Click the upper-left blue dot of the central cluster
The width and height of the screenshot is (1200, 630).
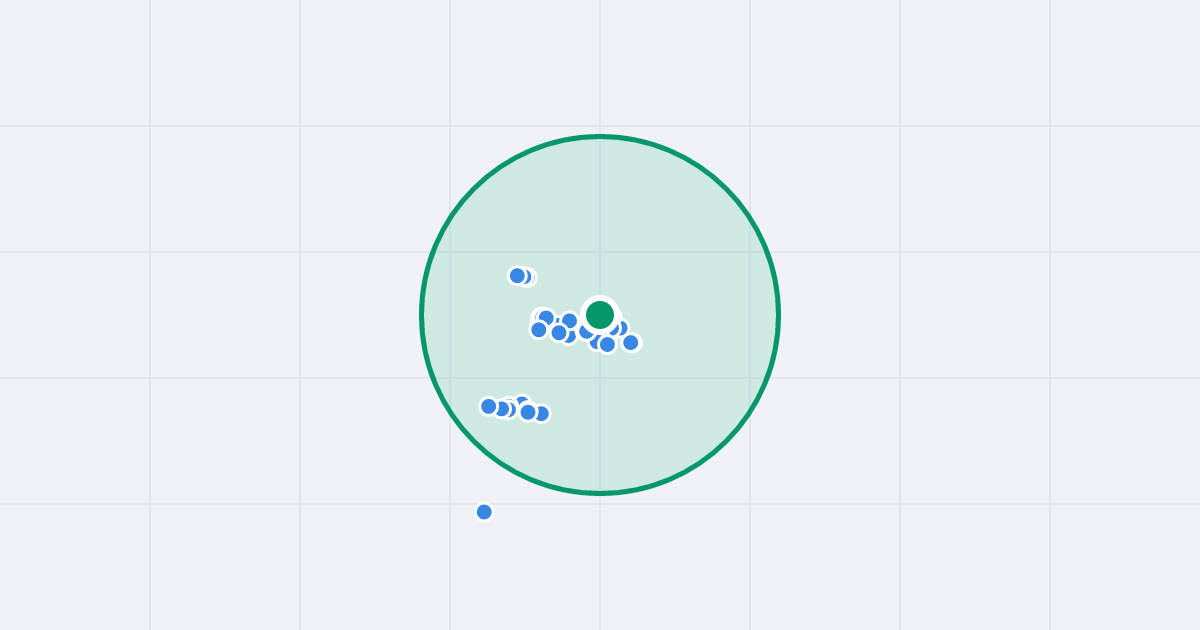(546, 317)
